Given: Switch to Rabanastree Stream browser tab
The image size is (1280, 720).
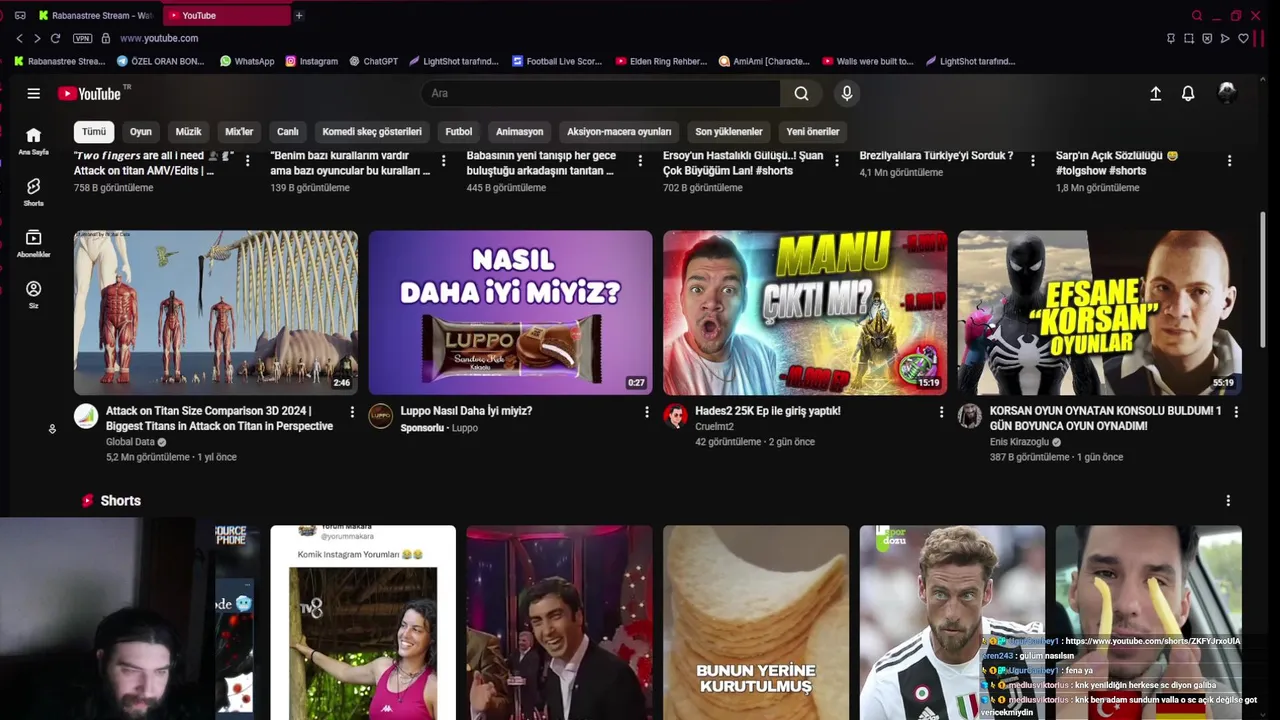Looking at the screenshot, I should pyautogui.click(x=96, y=15).
